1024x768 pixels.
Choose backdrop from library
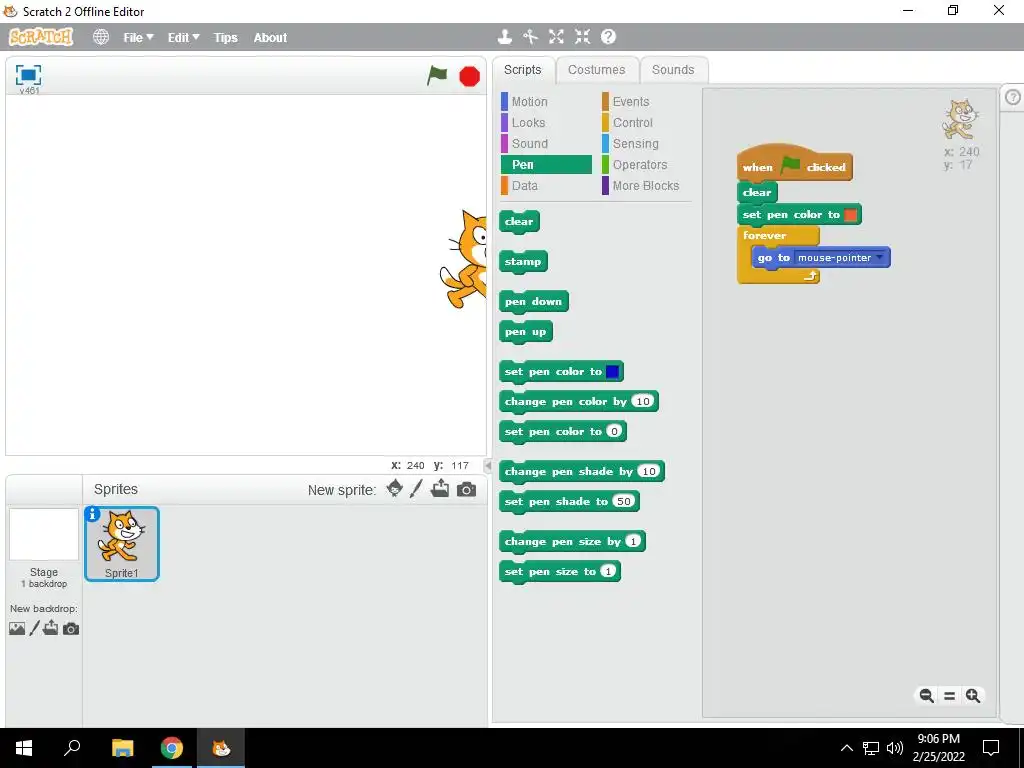17,628
